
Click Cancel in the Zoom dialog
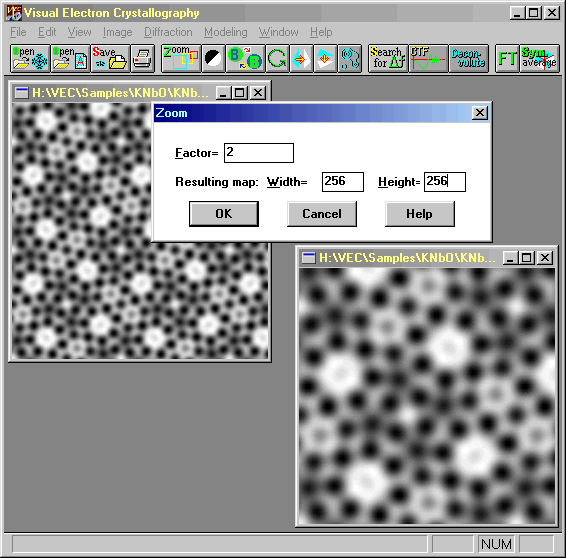322,214
